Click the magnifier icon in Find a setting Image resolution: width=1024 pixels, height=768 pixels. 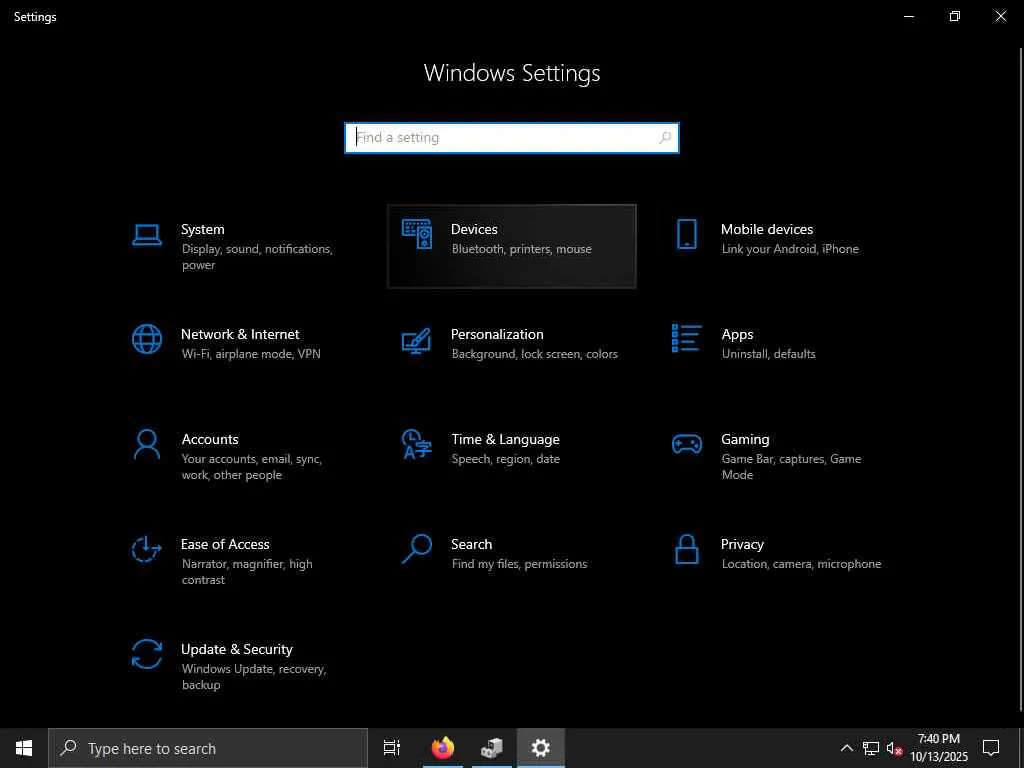pos(665,138)
